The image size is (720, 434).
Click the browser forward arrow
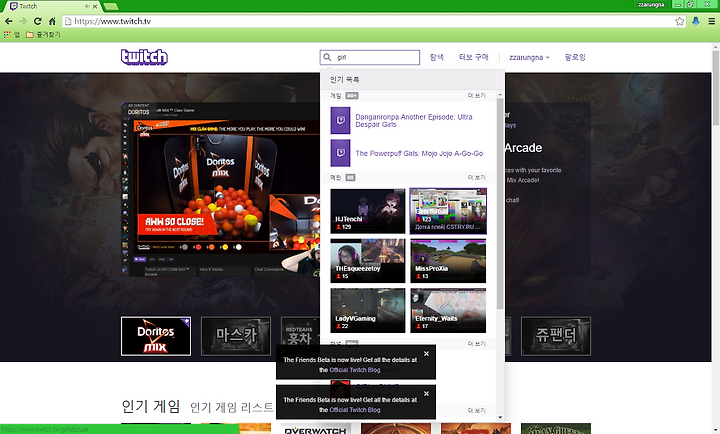click(23, 21)
